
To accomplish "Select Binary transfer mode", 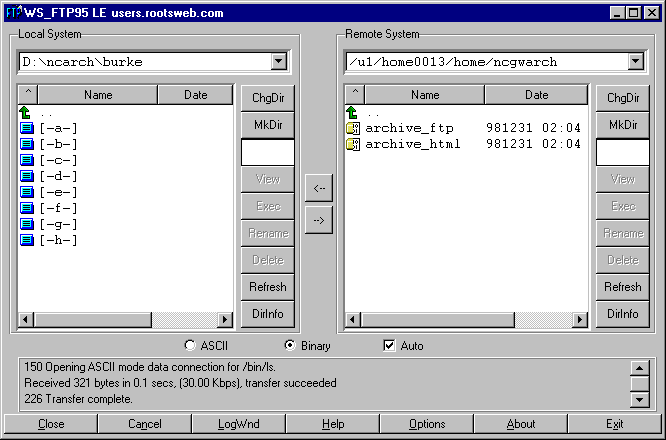I will click(x=291, y=346).
